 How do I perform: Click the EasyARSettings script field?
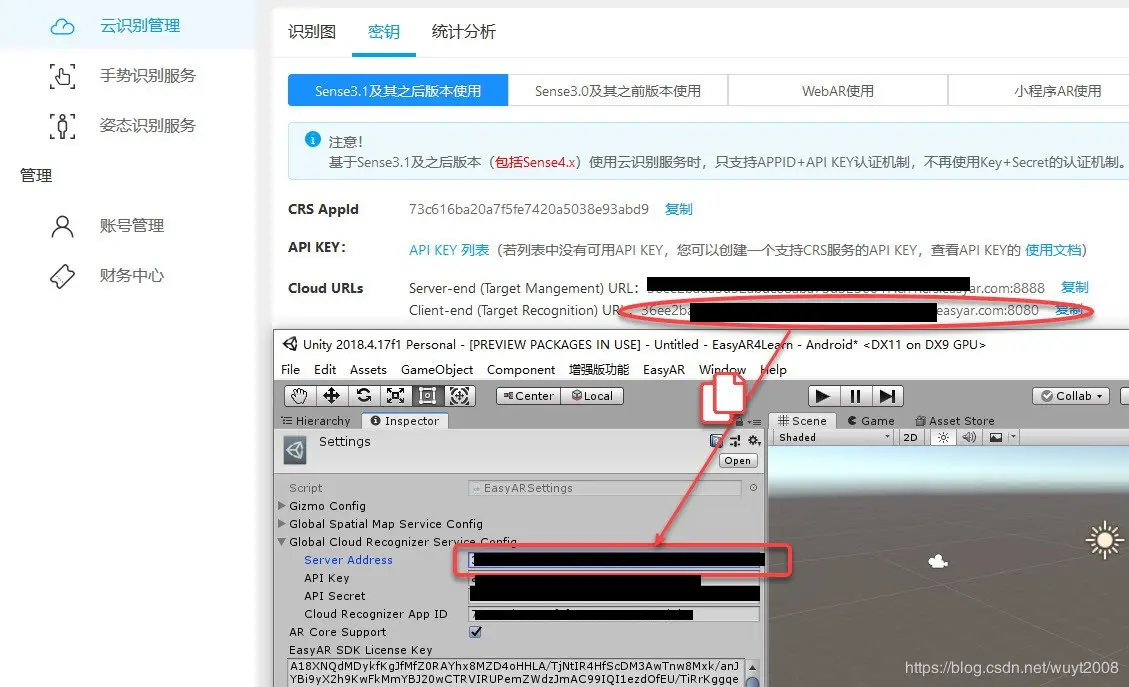604,488
